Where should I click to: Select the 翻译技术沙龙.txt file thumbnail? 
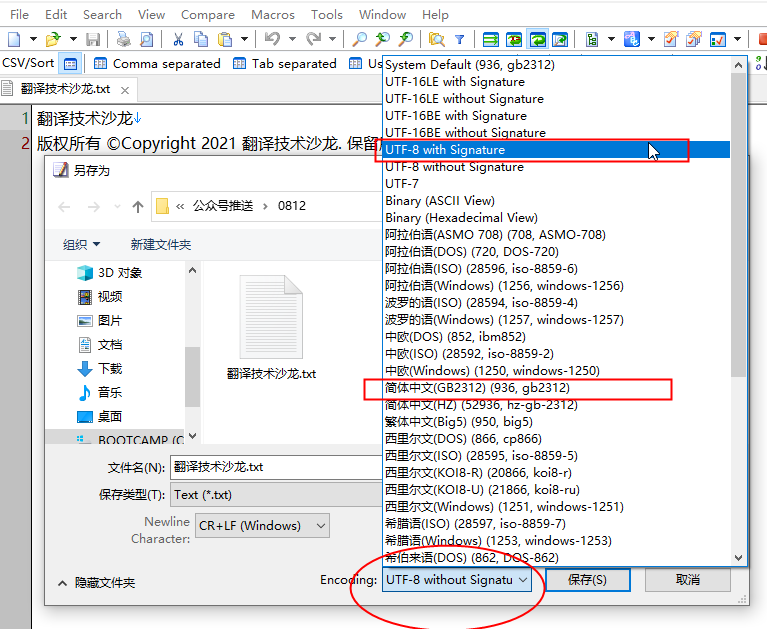tap(271, 328)
